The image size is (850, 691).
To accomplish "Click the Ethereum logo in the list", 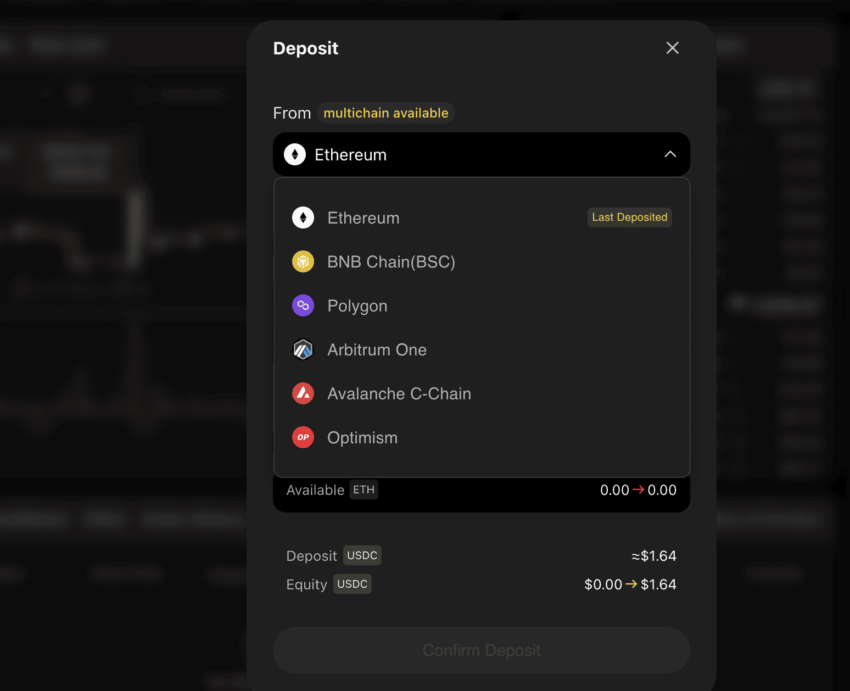I will 303,218.
